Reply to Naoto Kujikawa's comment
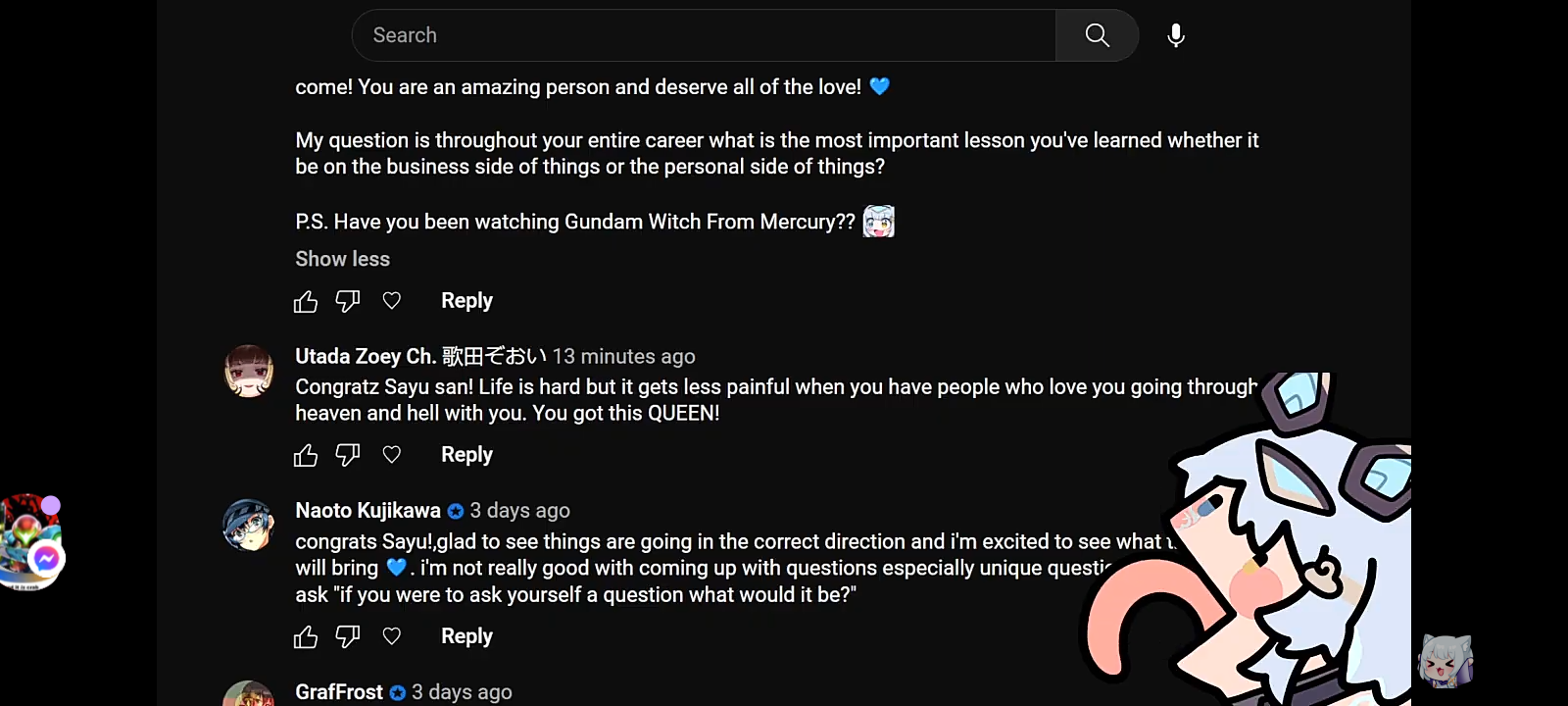The image size is (1568, 706). [466, 636]
